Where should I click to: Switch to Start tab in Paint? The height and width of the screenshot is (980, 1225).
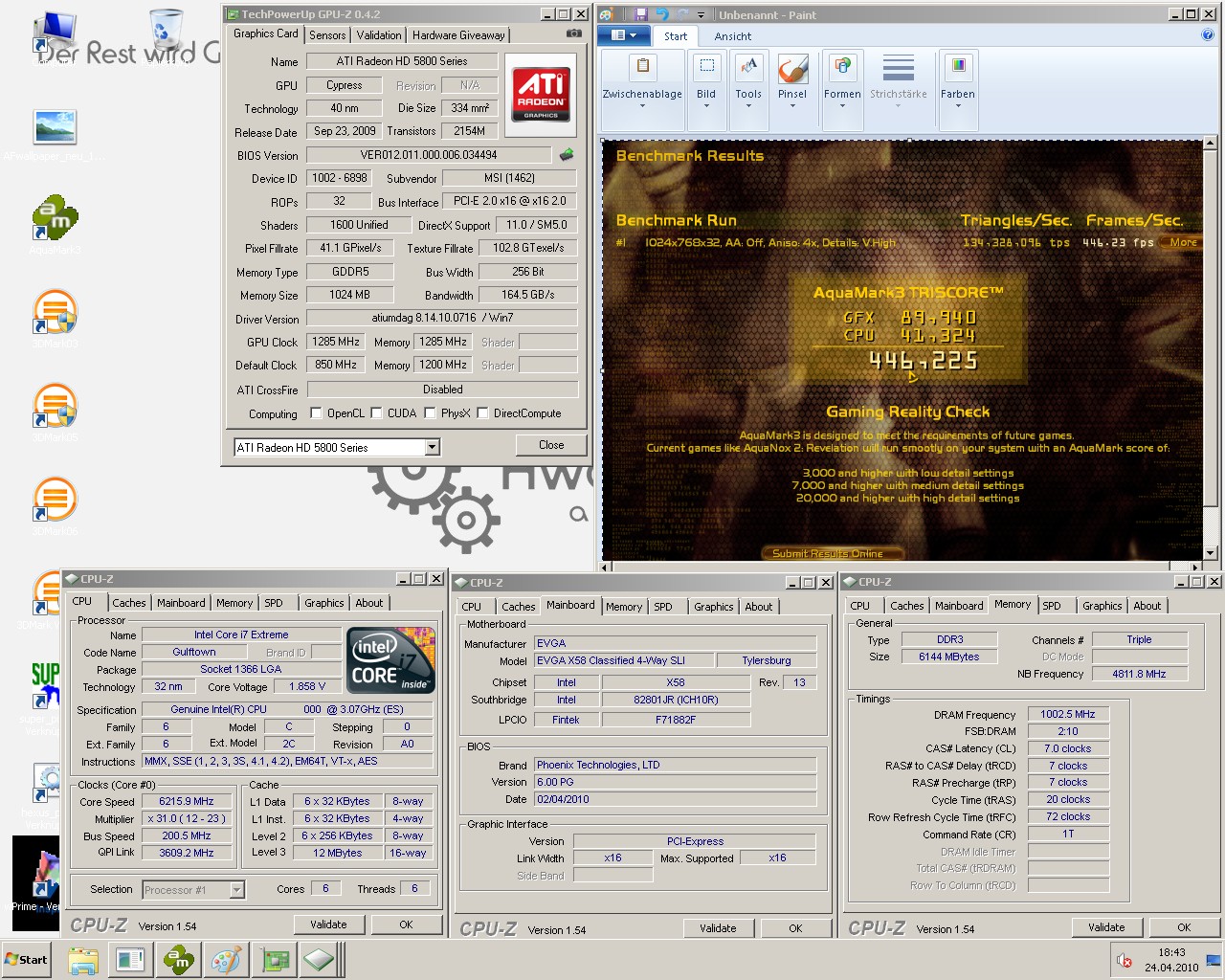[x=676, y=36]
